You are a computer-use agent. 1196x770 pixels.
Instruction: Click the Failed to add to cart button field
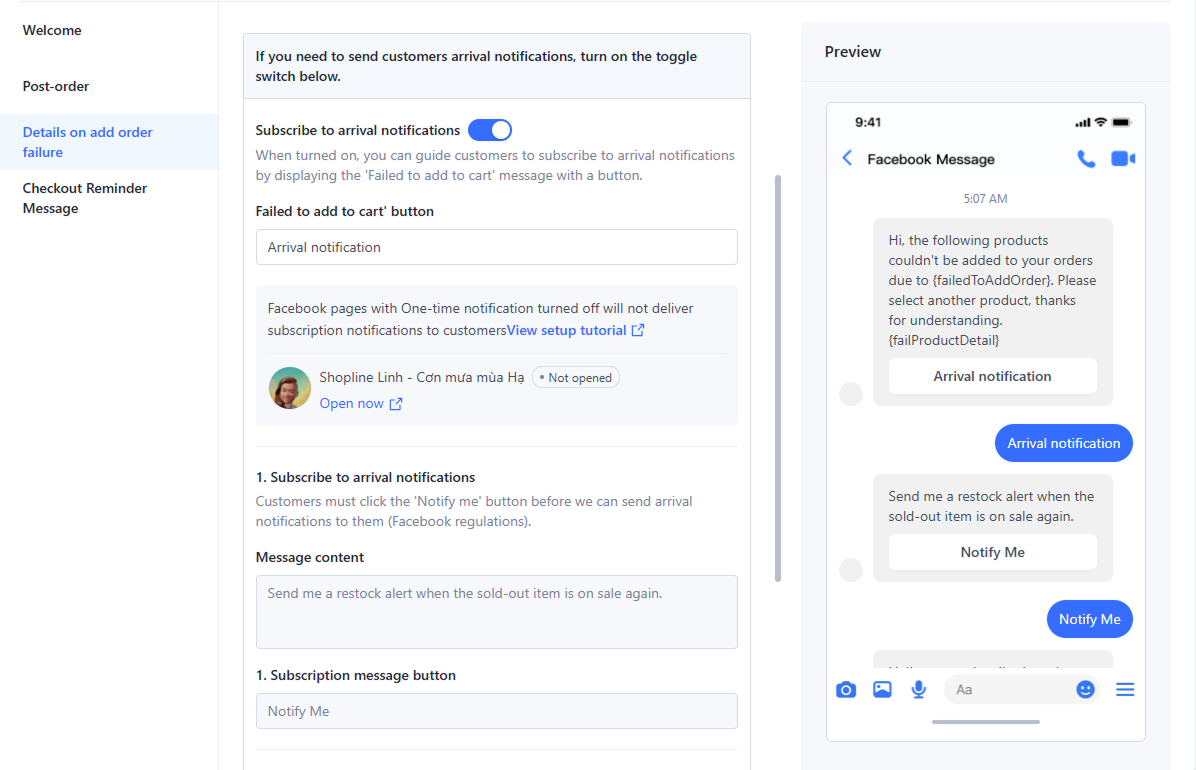496,247
